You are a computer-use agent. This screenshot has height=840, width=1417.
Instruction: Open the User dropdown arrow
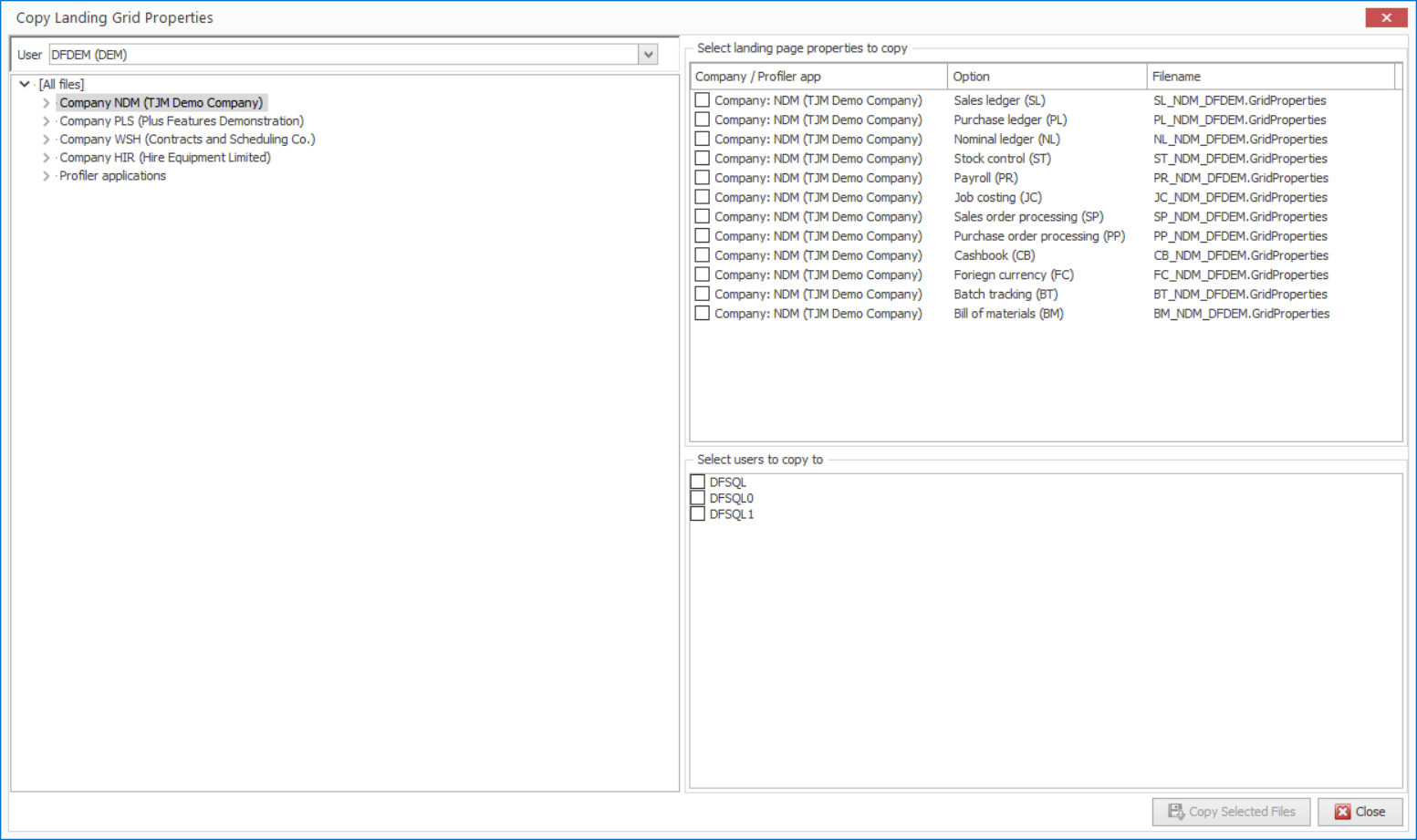click(648, 55)
